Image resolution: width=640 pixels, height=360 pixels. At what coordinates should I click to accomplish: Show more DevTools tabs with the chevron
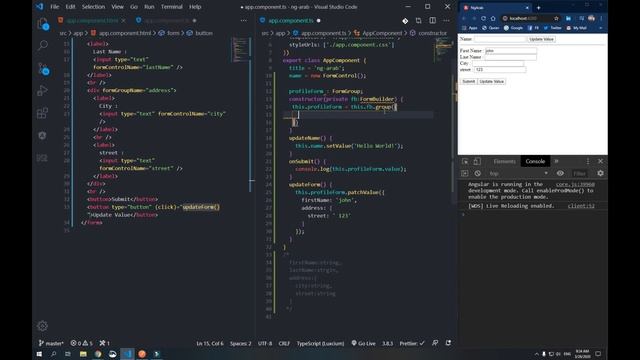click(556, 162)
